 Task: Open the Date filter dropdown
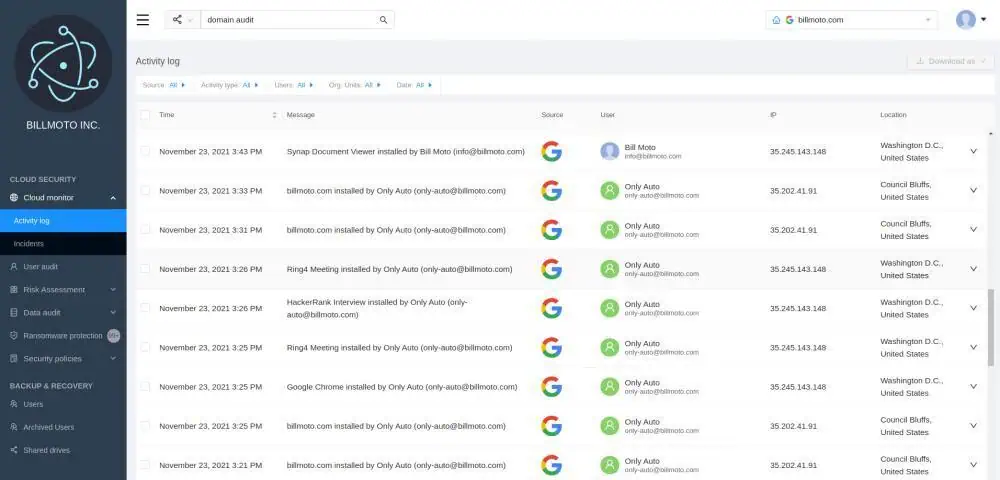click(414, 85)
